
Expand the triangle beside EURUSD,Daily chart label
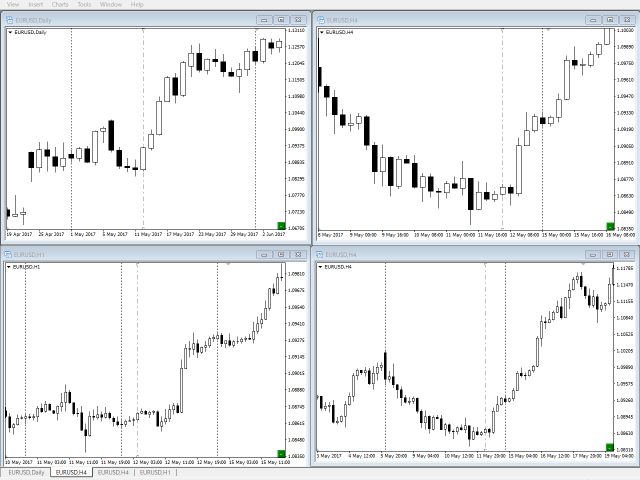10,32
